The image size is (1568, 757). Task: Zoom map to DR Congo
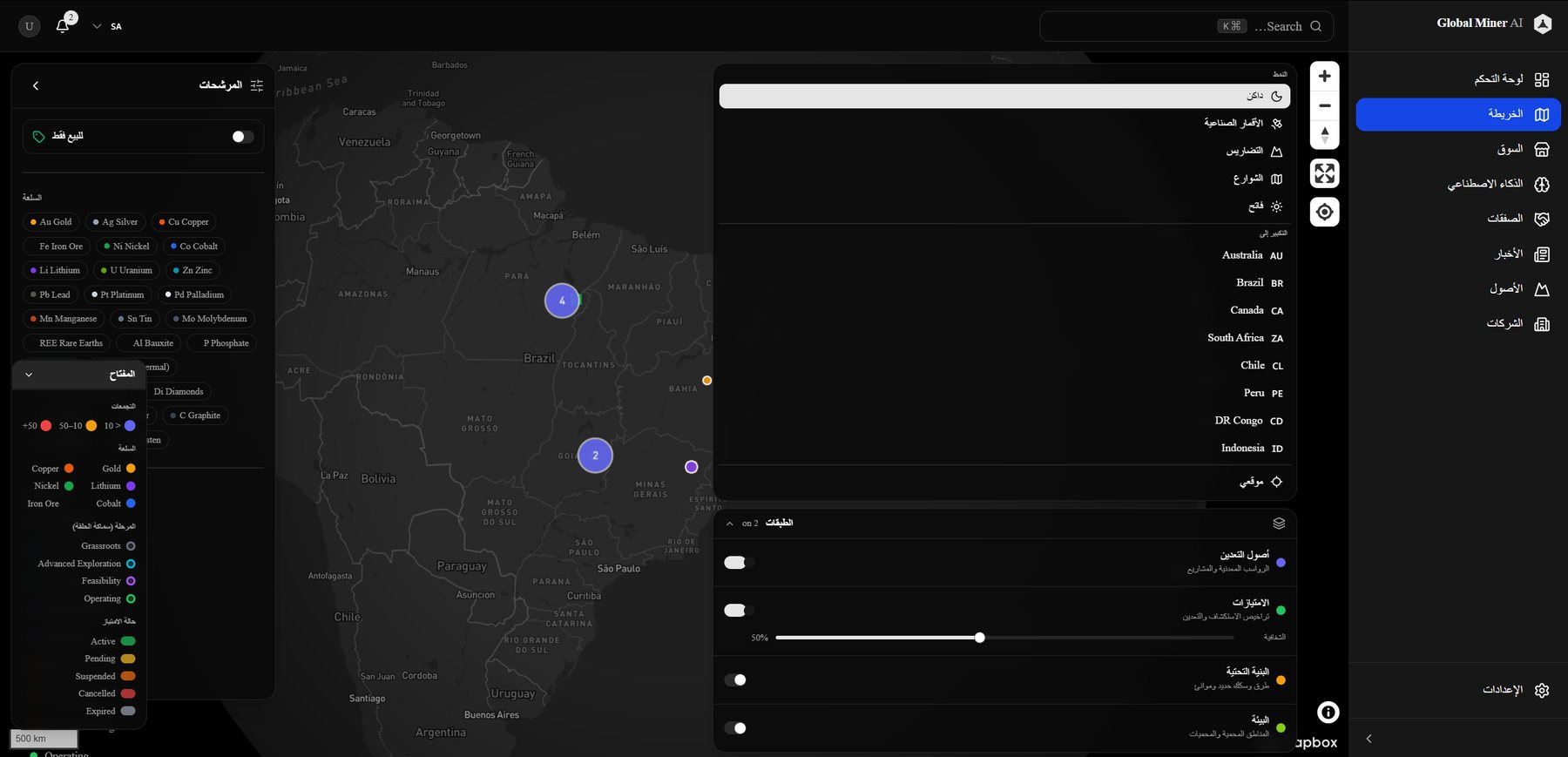[x=1004, y=421]
